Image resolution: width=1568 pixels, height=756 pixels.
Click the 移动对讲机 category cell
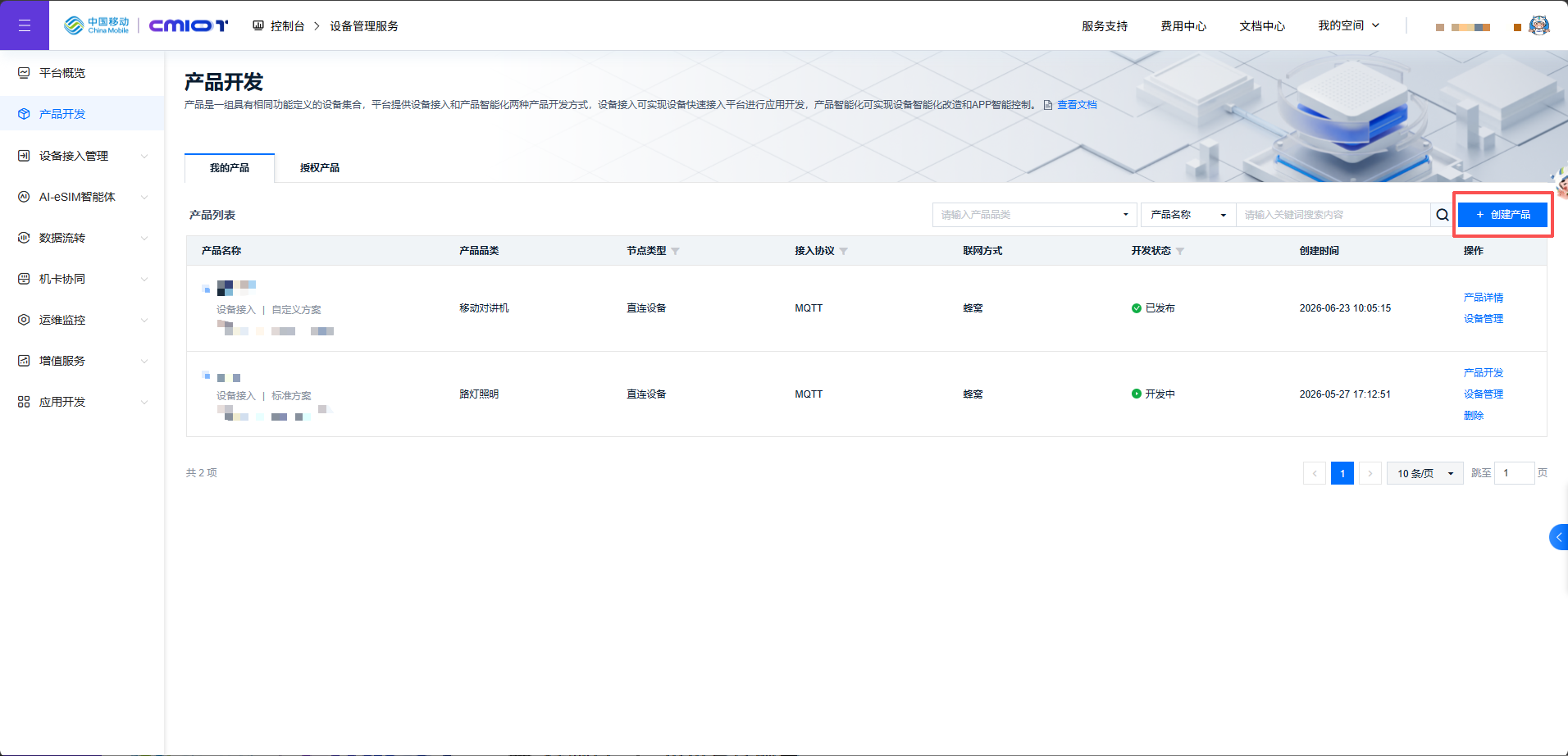484,308
